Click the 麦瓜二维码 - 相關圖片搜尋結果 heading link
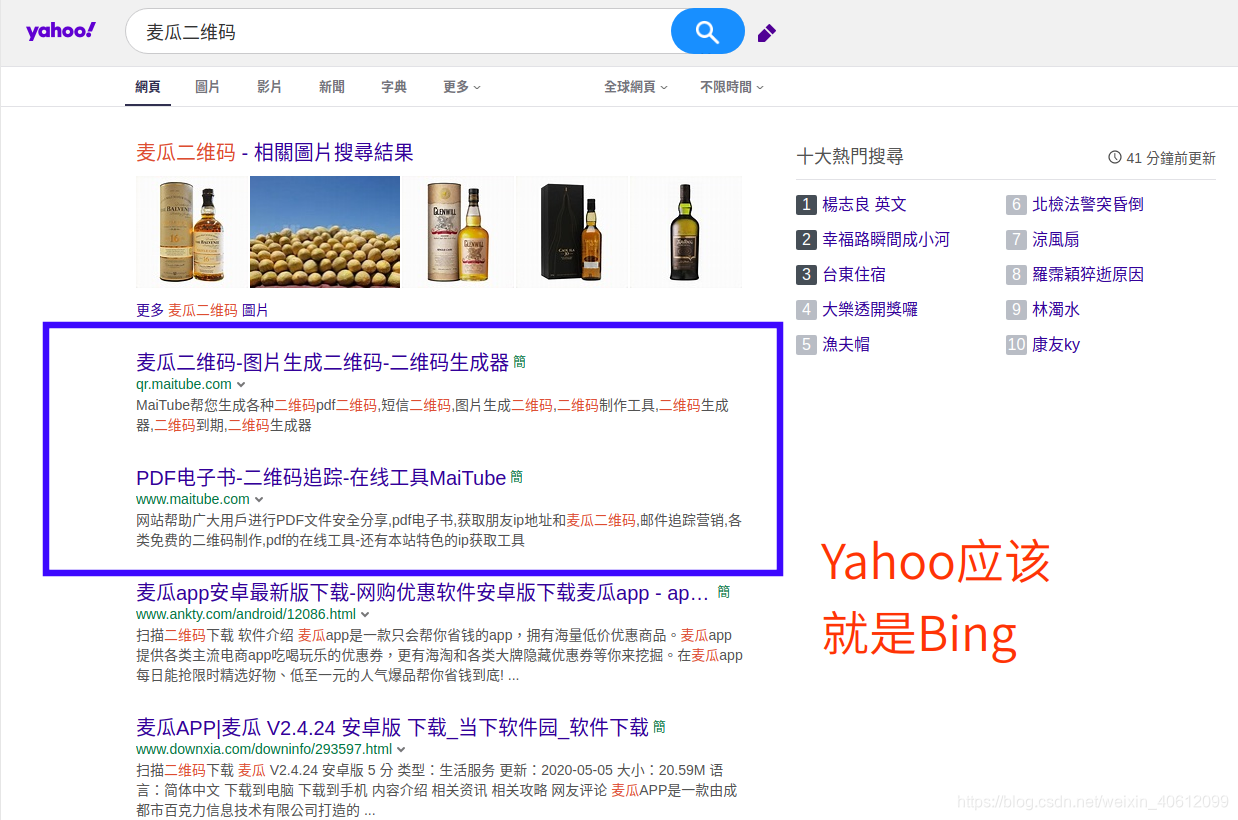The height and width of the screenshot is (820, 1238). [275, 153]
